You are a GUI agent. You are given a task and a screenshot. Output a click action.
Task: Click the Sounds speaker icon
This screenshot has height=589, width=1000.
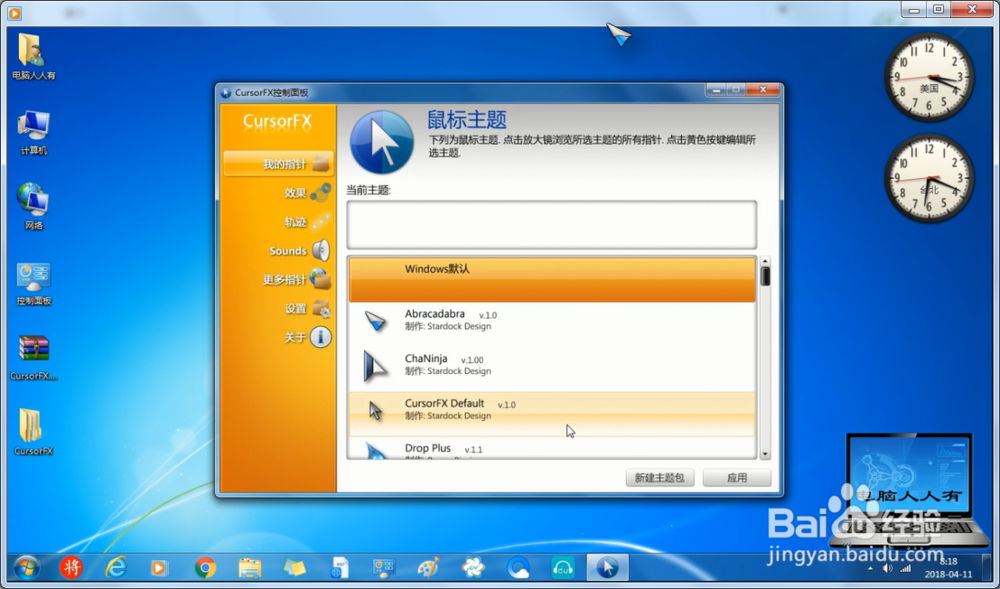[321, 251]
